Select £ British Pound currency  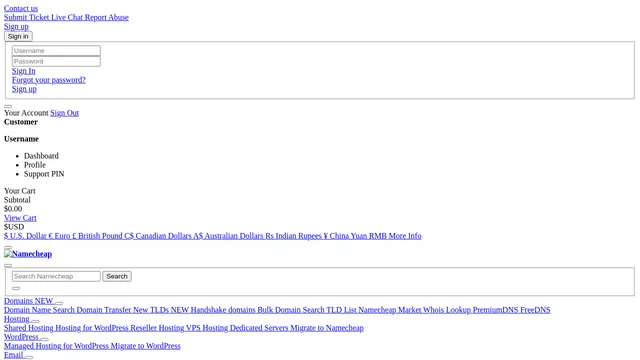[x=98, y=236]
